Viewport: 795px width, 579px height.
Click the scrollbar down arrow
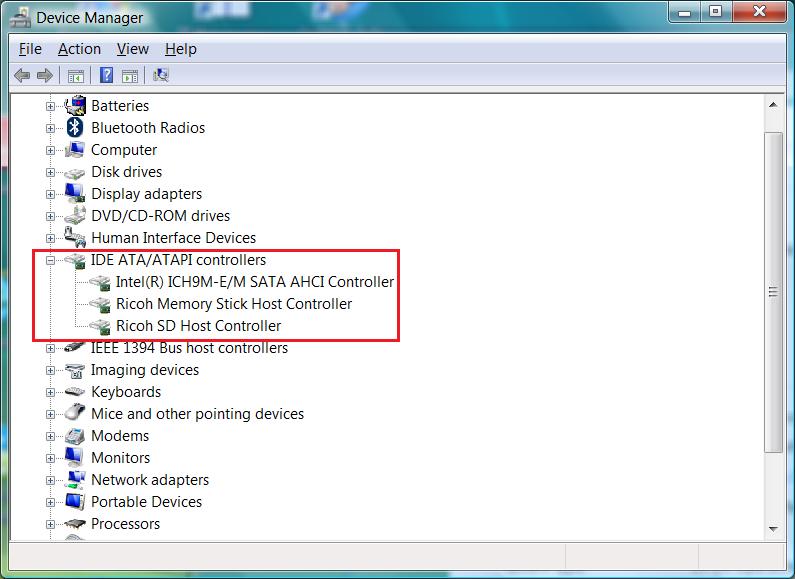click(x=773, y=529)
